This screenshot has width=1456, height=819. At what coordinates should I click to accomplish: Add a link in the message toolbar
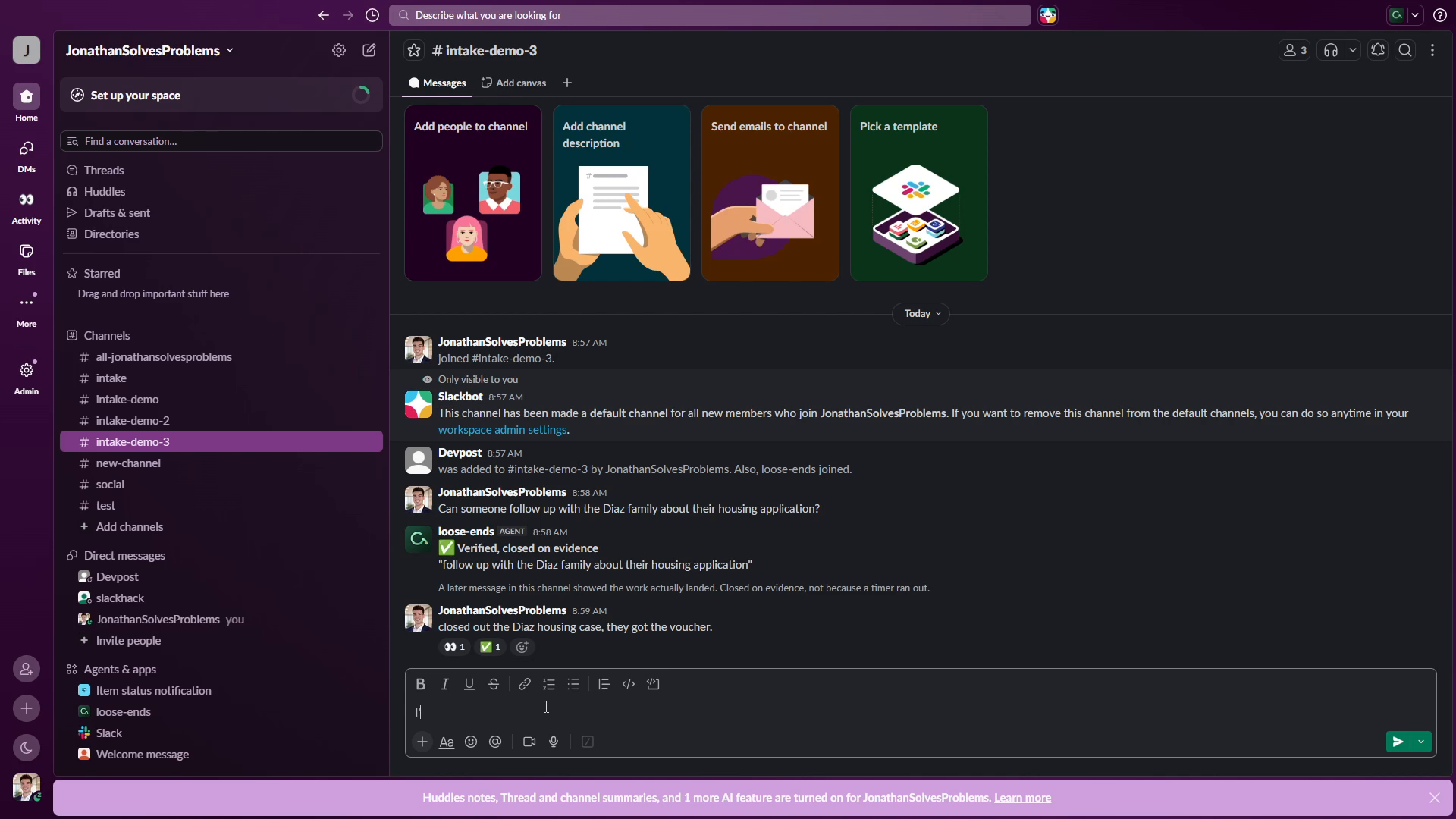coord(525,684)
